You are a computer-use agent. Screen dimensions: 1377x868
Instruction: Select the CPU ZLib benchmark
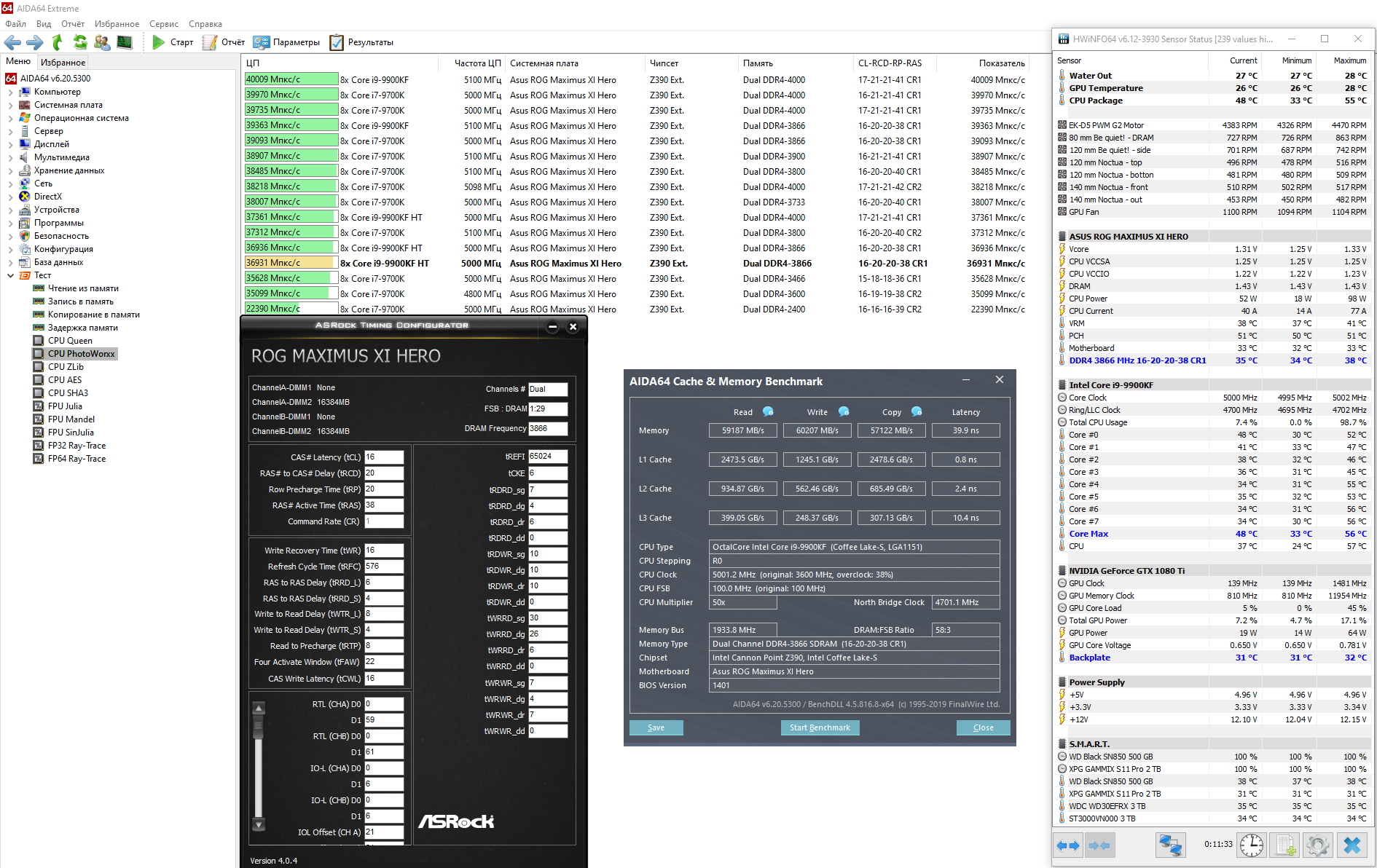66,367
